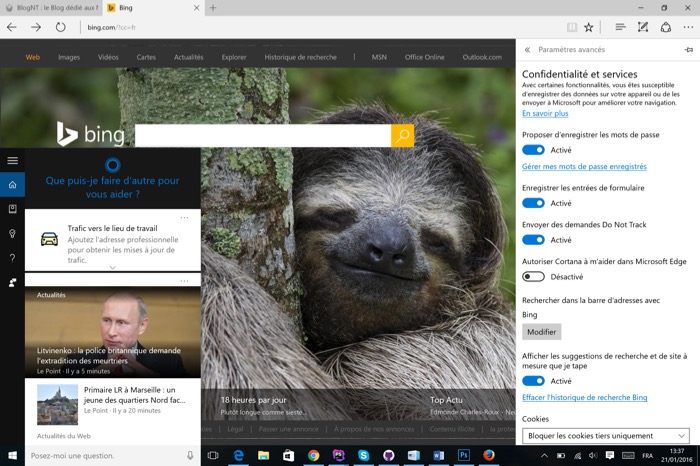Screen dimensions: 700x466
Task: Open the Cookies blocking dropdown
Action: pos(606,436)
